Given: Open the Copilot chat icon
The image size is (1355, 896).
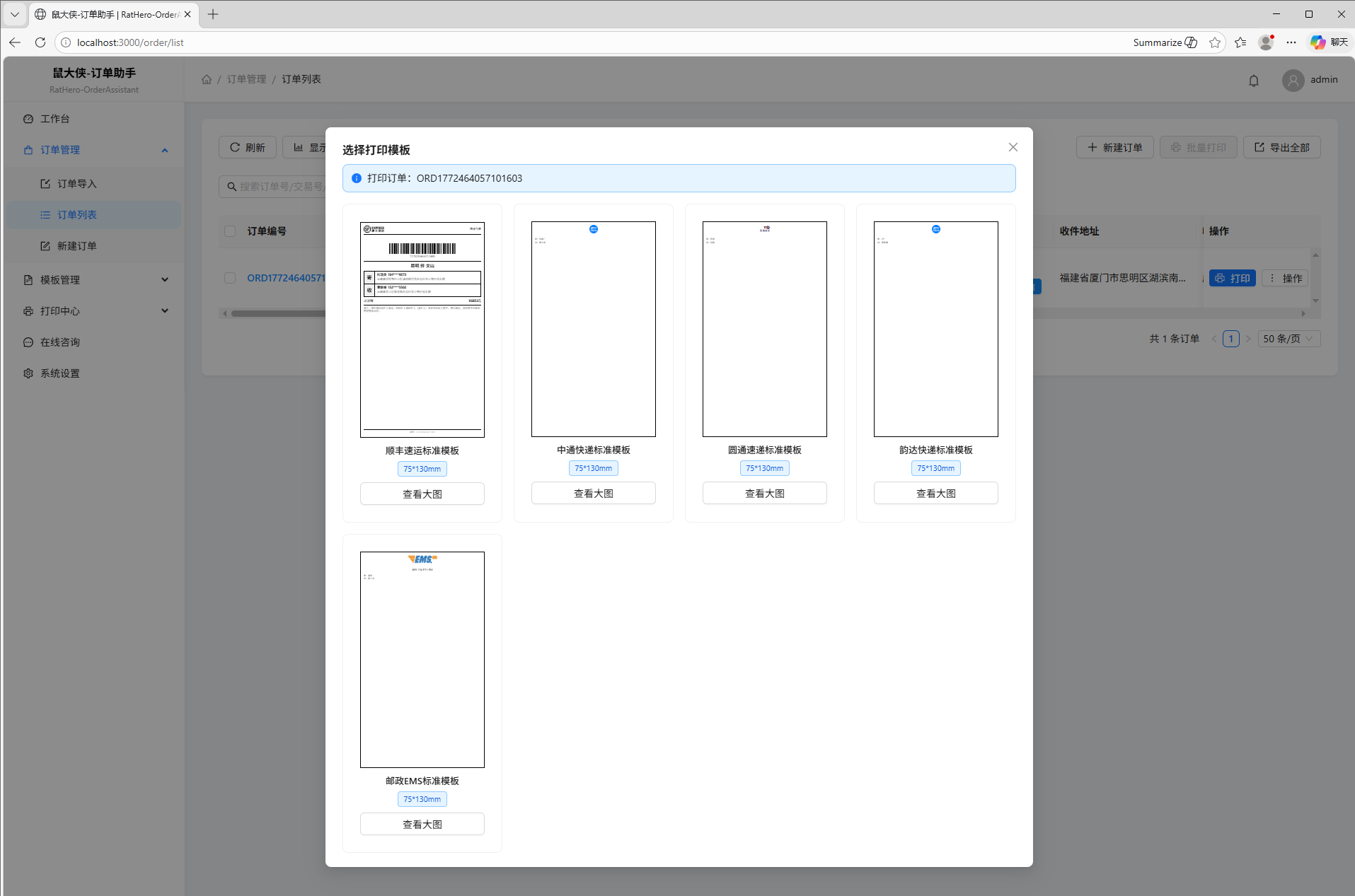Looking at the screenshot, I should point(1317,42).
